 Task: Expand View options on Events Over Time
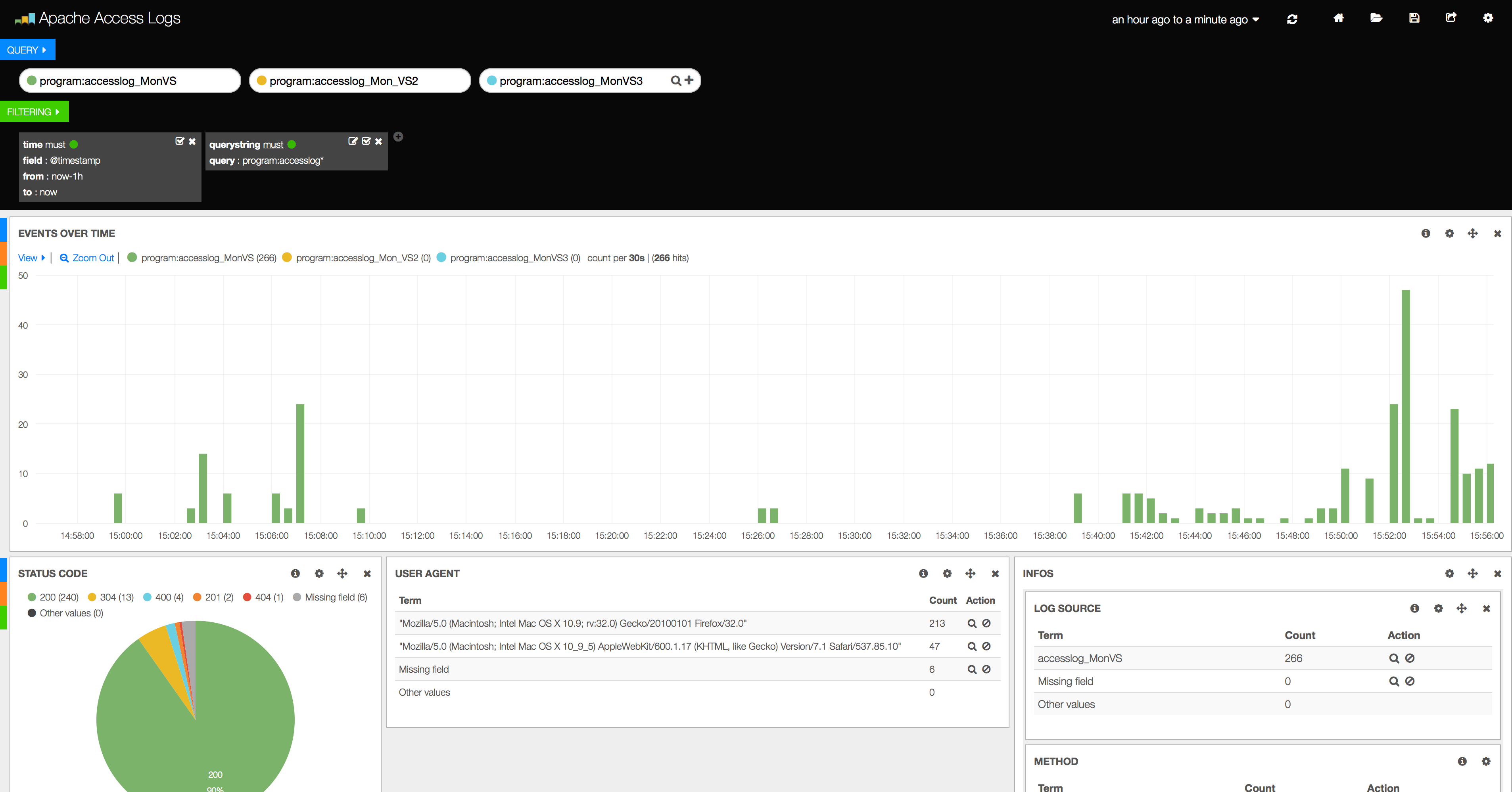31,258
